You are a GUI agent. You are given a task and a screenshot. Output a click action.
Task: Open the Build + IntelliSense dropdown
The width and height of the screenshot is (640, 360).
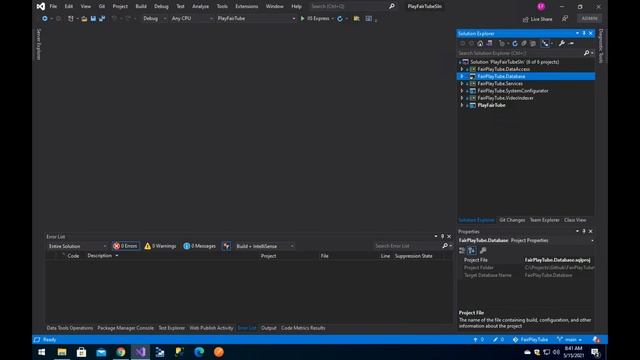(264, 246)
